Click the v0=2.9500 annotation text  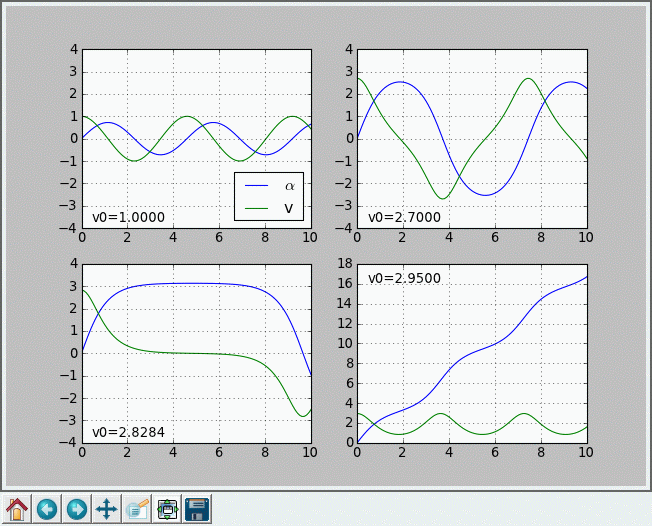(404, 278)
